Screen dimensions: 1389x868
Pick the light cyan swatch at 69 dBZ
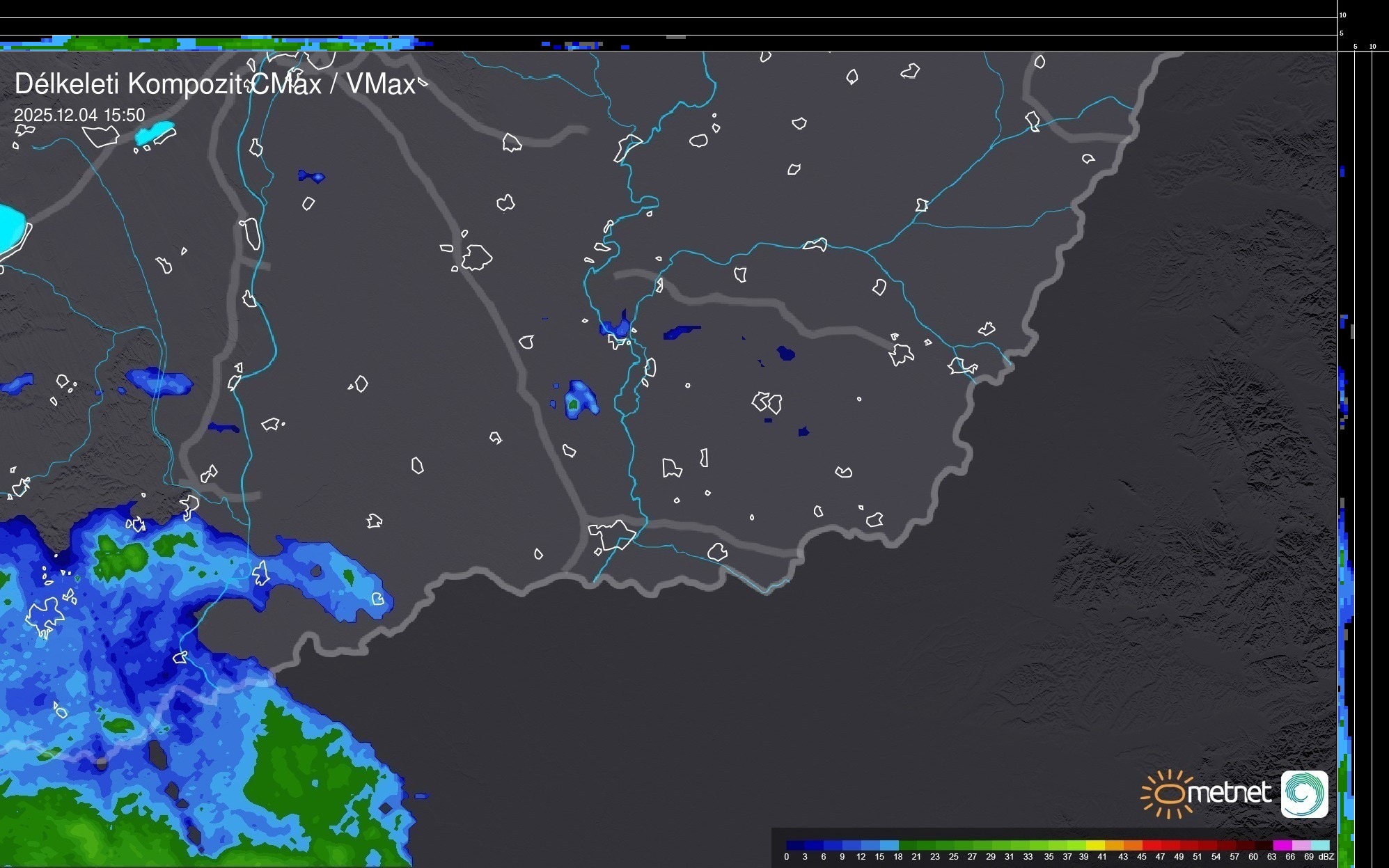point(1319,846)
